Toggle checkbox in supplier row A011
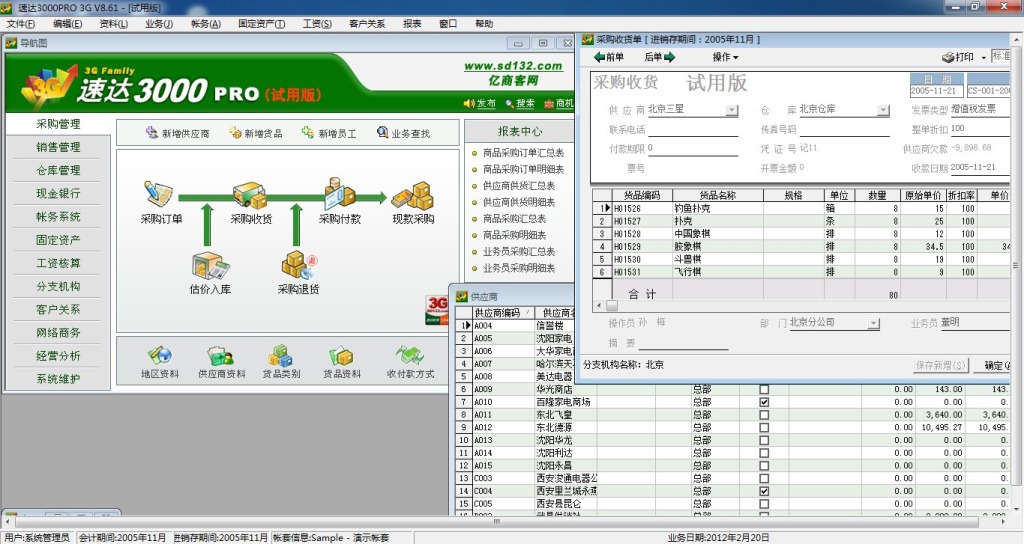Screen dimensions: 1024x544 [x=764, y=415]
